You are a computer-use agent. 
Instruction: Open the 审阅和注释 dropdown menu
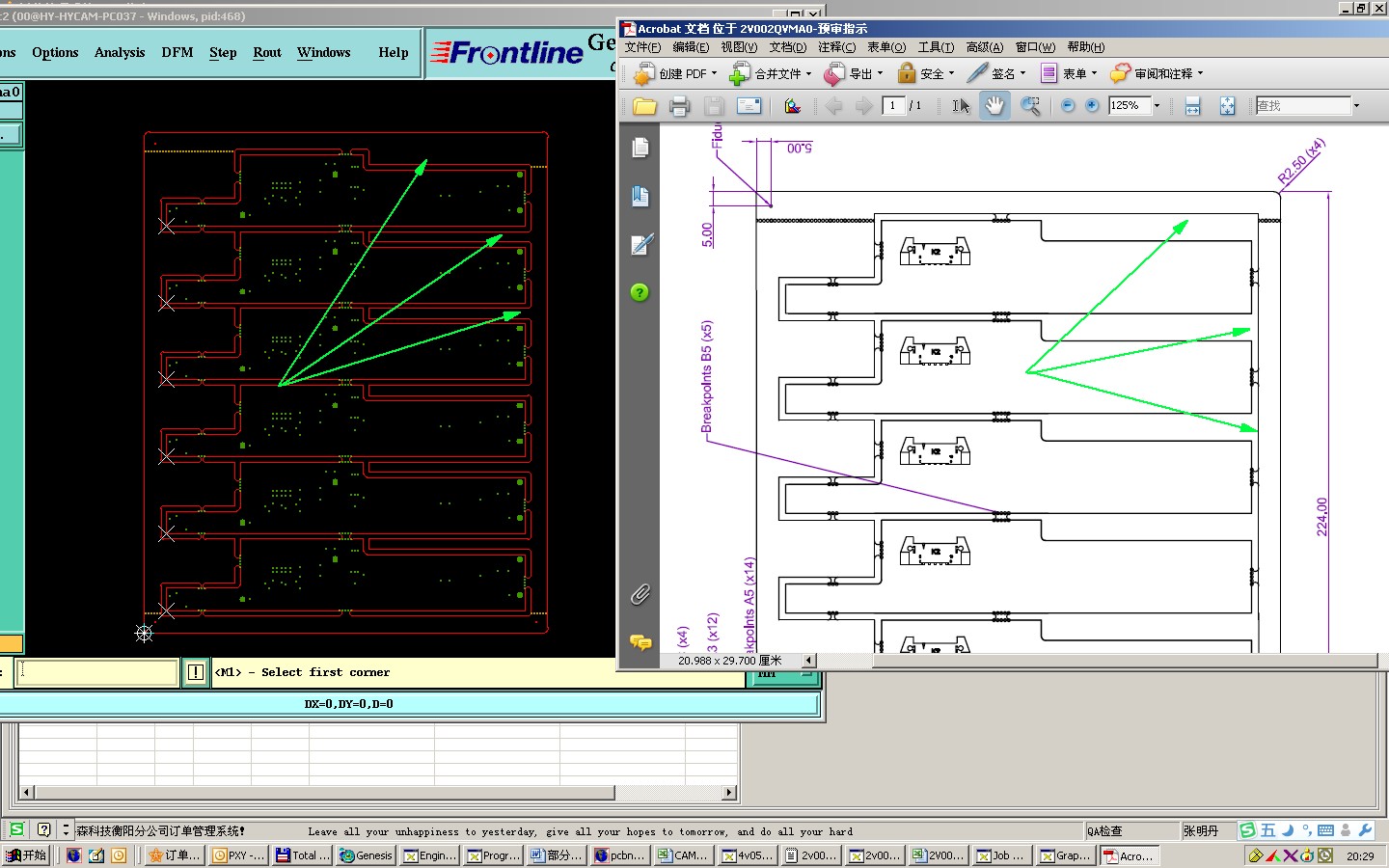[x=1200, y=73]
